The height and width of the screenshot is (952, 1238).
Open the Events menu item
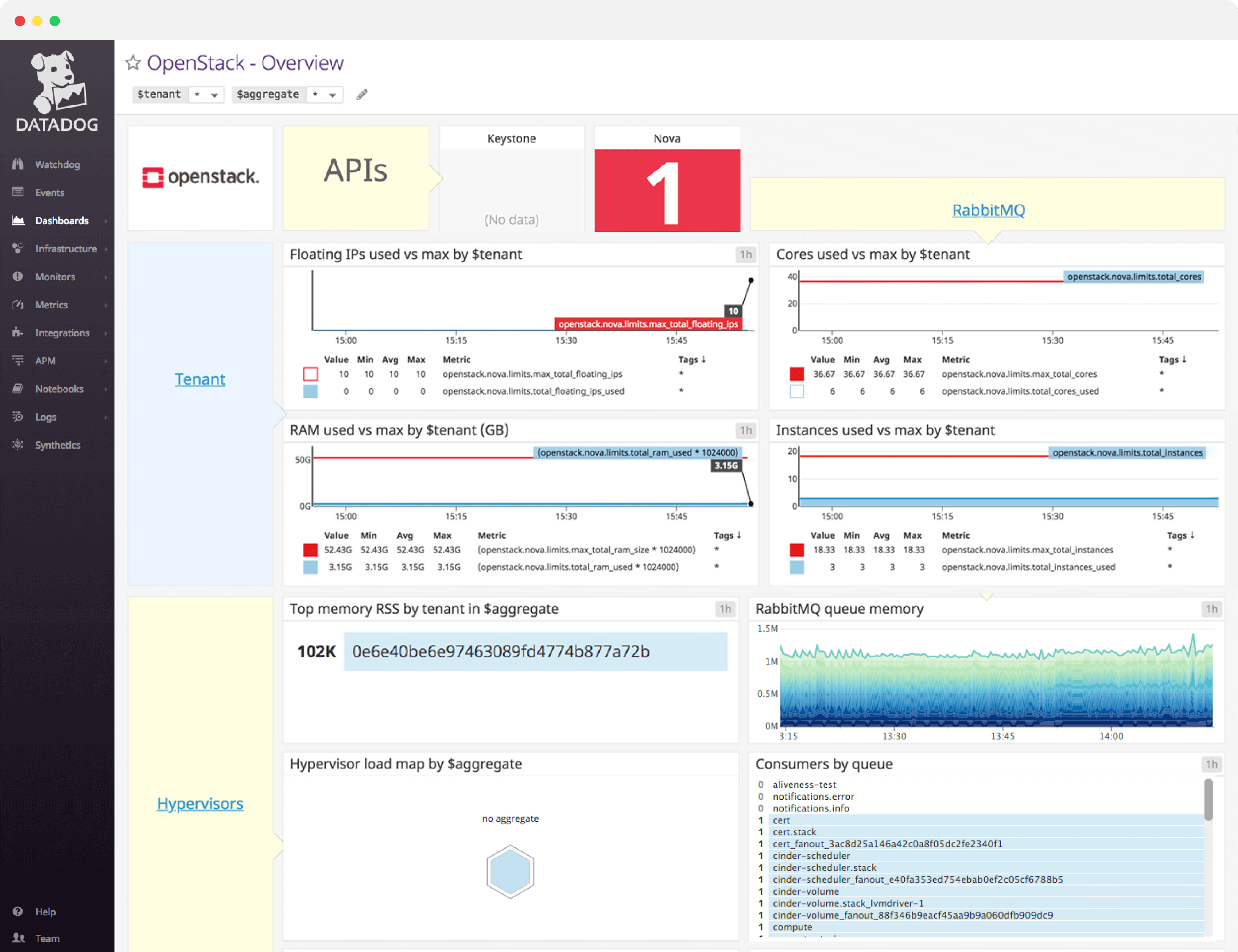[x=49, y=192]
